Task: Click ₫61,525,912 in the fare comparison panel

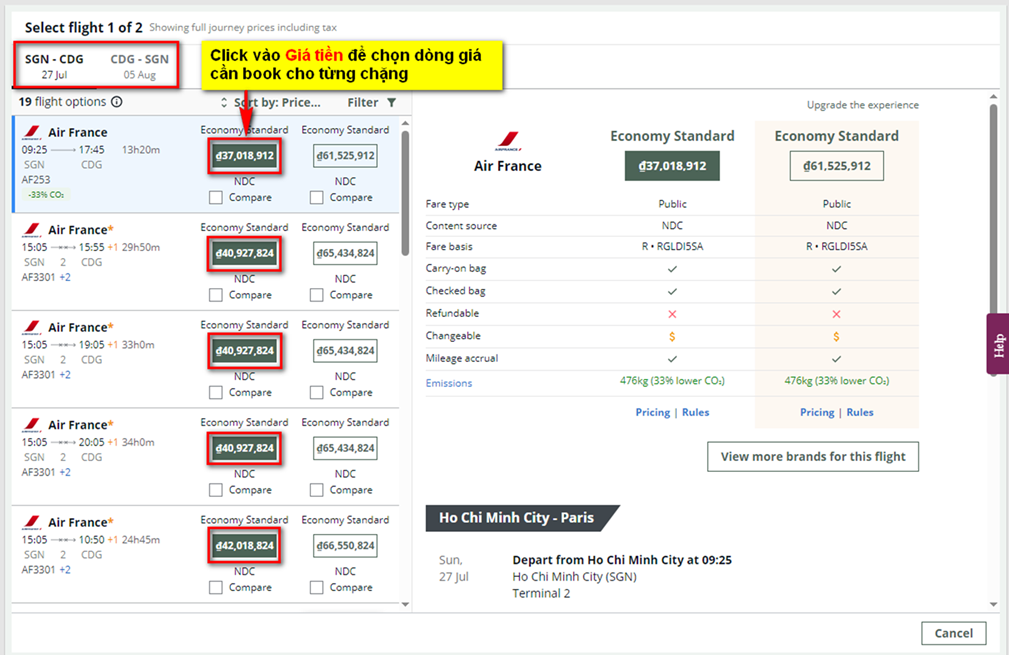Action: click(x=837, y=166)
